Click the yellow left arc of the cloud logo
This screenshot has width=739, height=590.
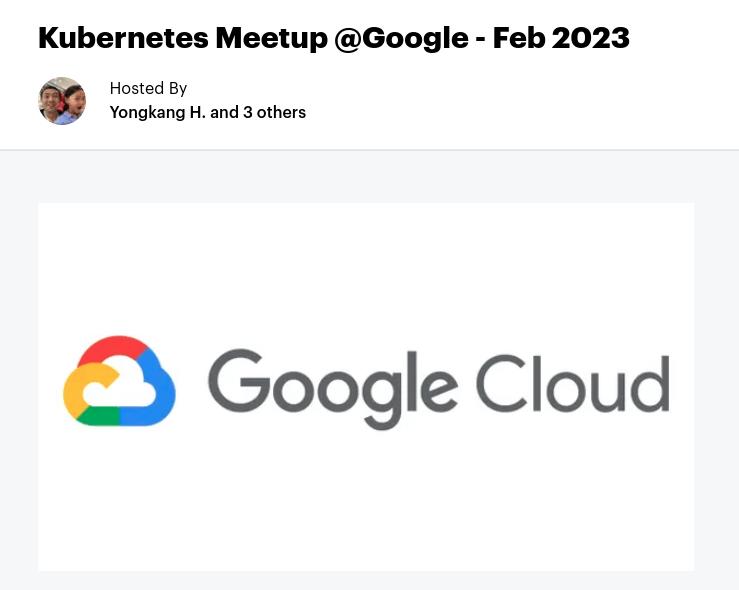[80, 389]
